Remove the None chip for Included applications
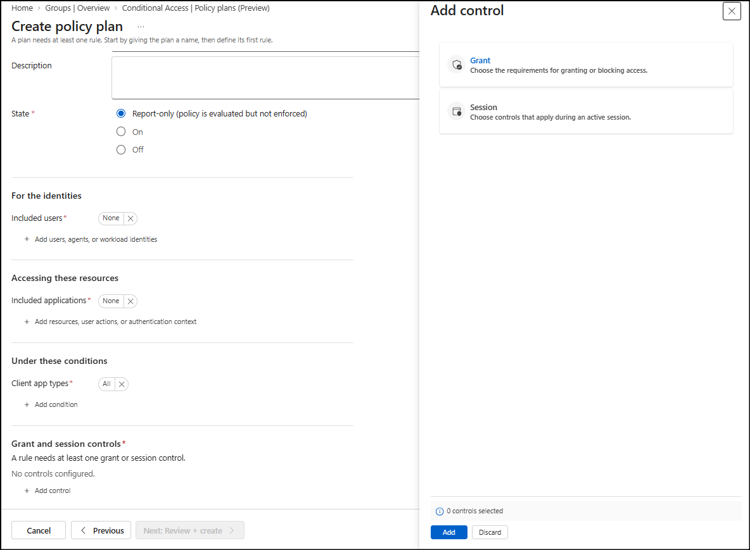The height and width of the screenshot is (550, 750). point(130,301)
